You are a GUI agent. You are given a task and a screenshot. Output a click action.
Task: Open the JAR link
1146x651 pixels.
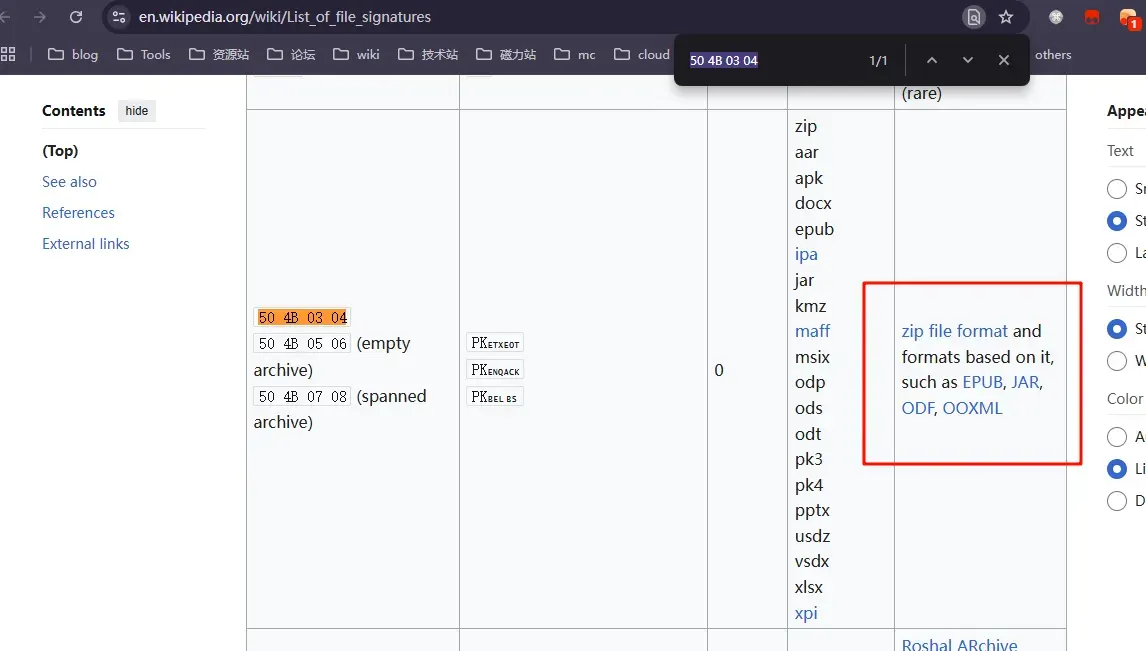pyautogui.click(x=1025, y=383)
